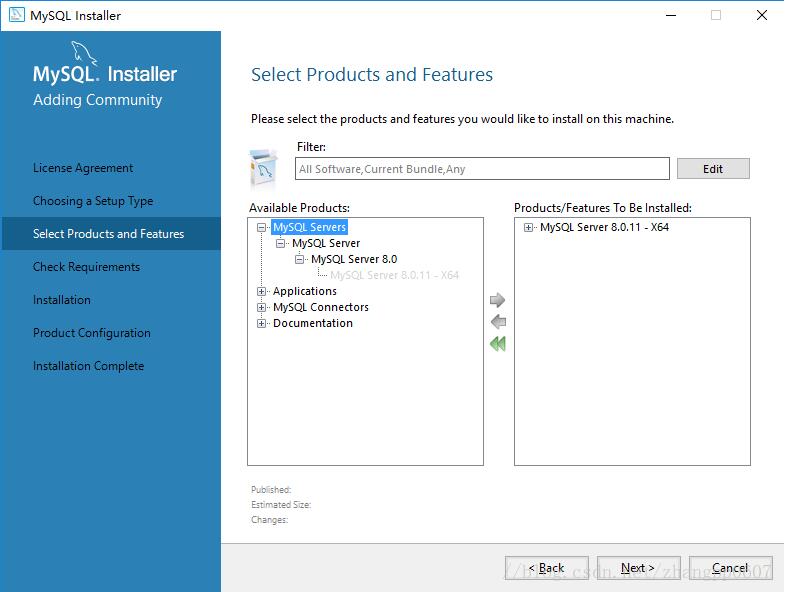Expand the Applications tree node
Screen dimensions: 785x592
pos(262,292)
